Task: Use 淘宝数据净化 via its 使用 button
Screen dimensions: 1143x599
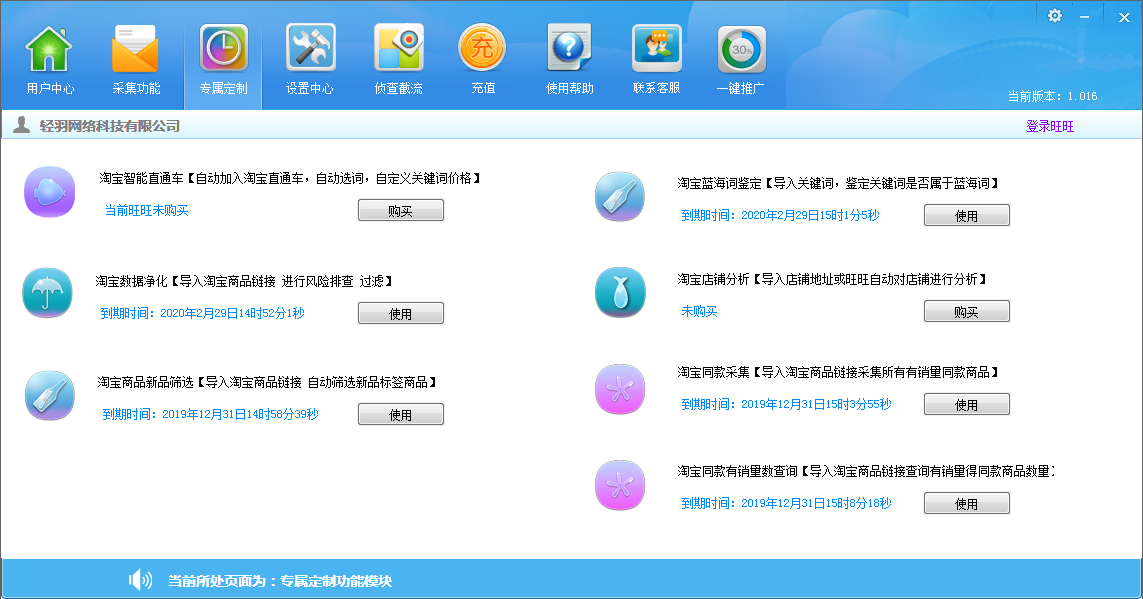Action: tap(401, 313)
